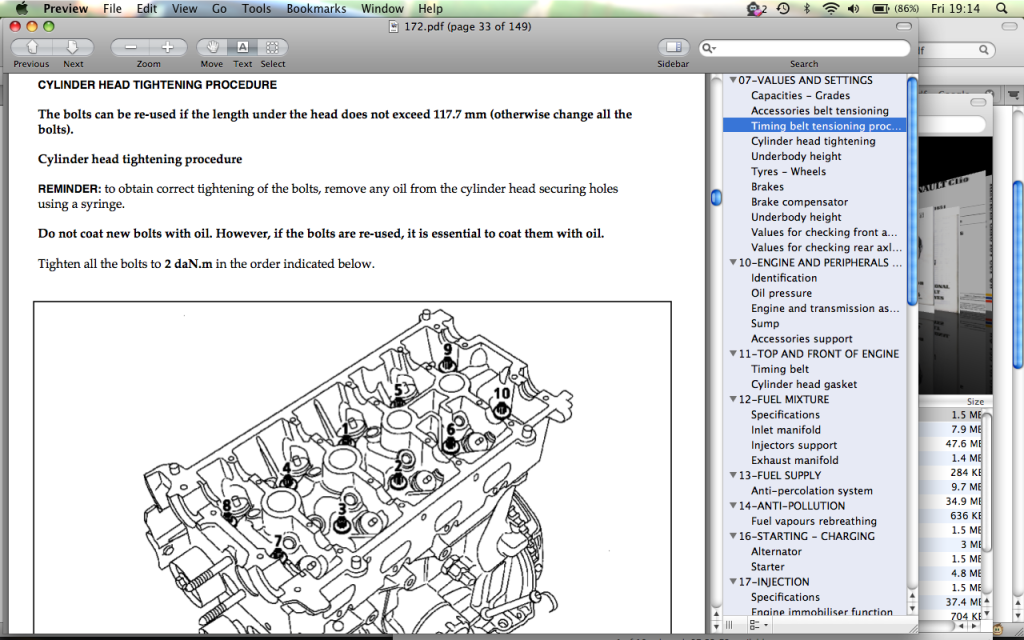
Task: Zoom out using the minus button
Action: pos(130,47)
